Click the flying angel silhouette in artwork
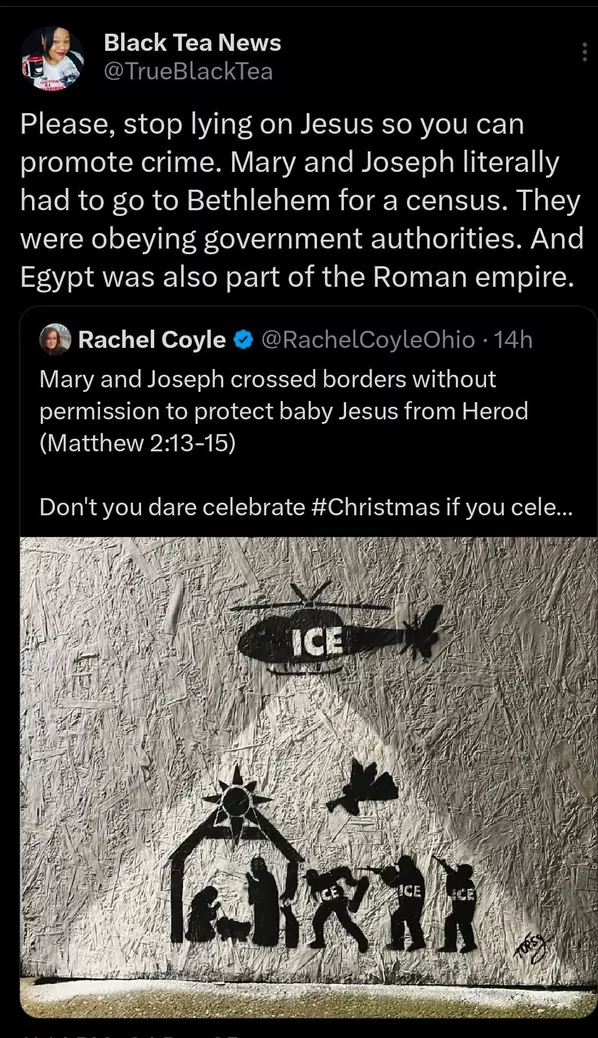Image resolution: width=598 pixels, height=1038 pixels. click(x=363, y=787)
